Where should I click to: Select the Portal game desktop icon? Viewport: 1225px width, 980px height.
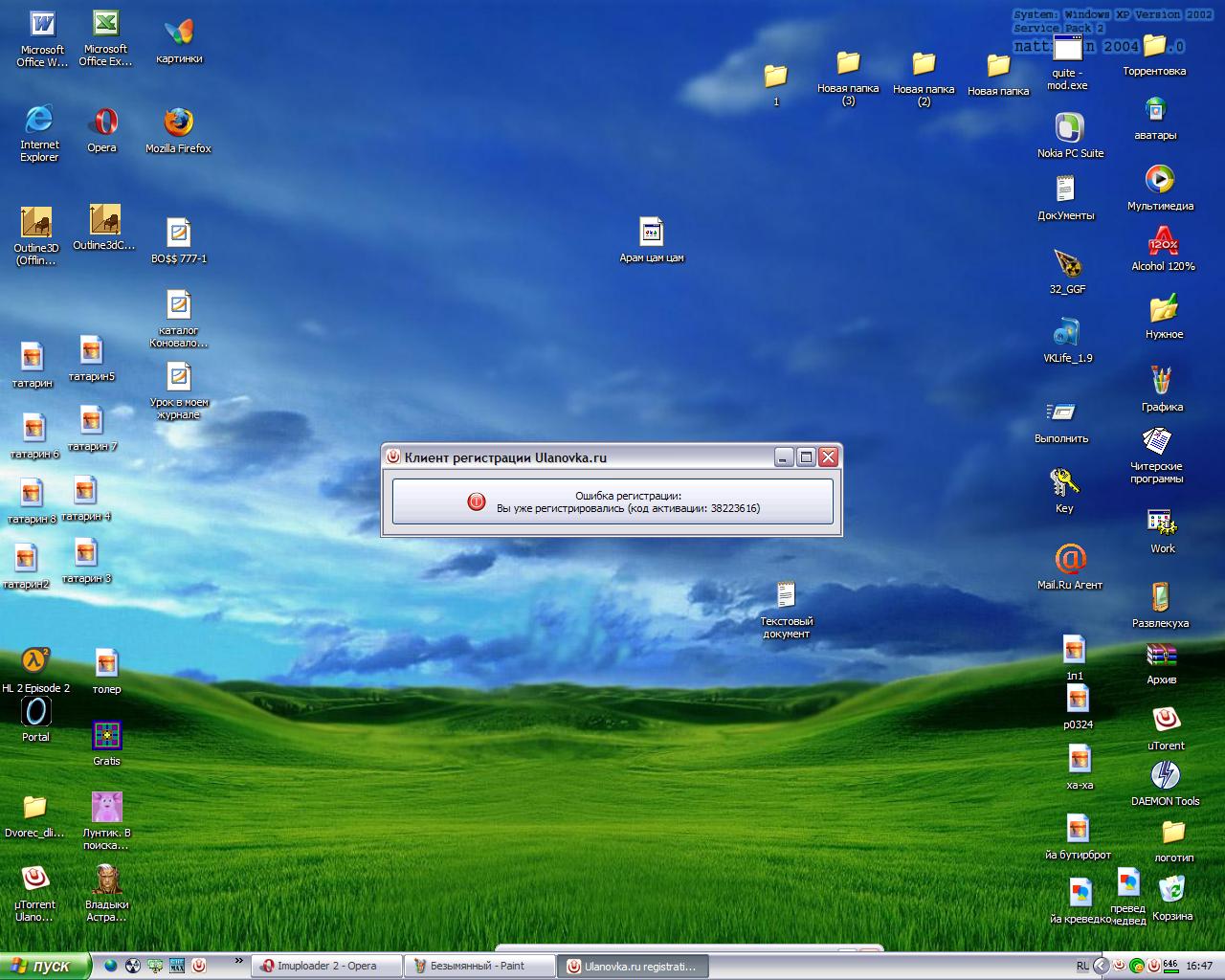point(35,713)
